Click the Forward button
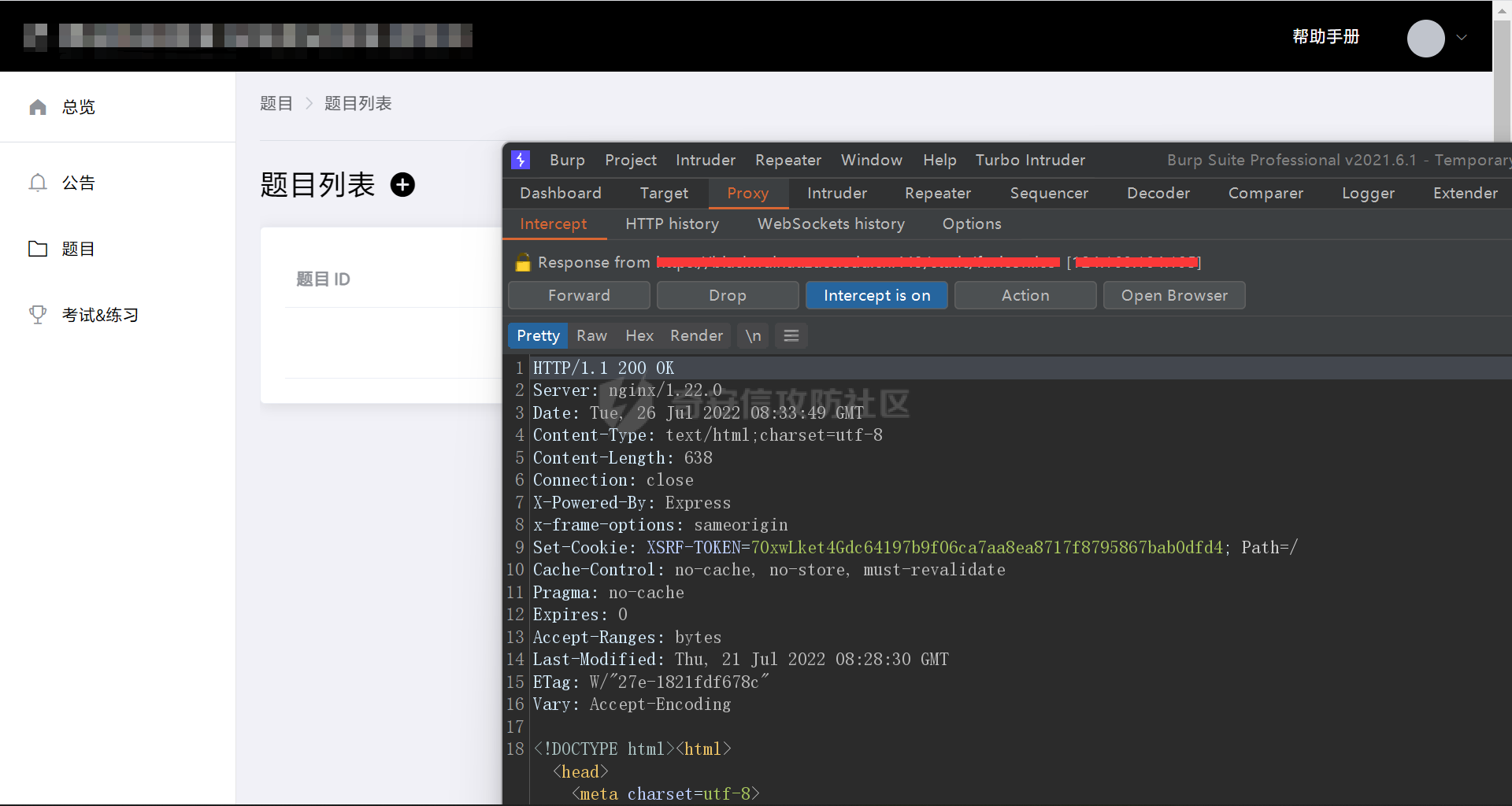Viewport: 1512px width, 806px height. tap(579, 296)
